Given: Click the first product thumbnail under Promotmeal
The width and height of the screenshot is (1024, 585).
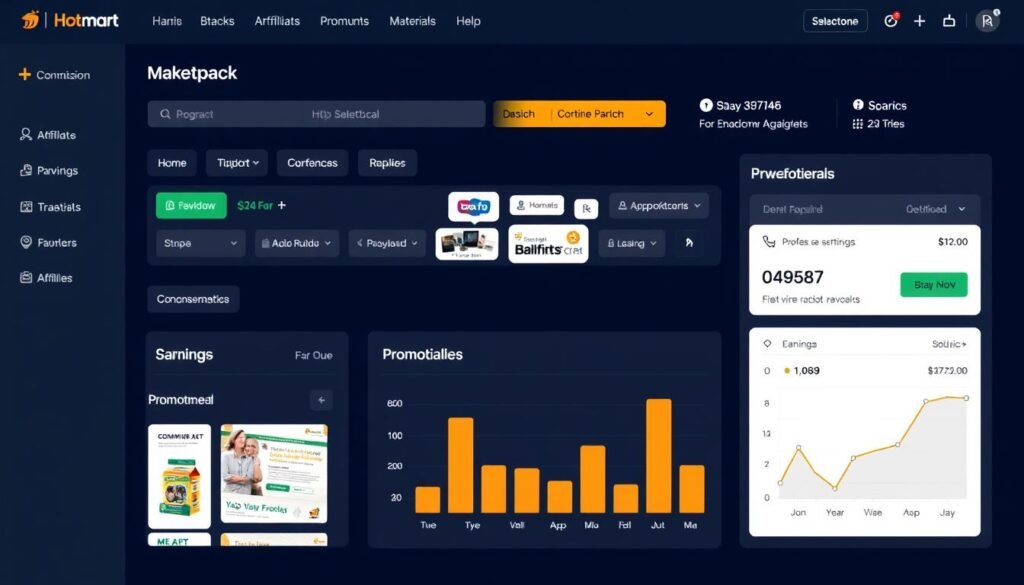Looking at the screenshot, I should click(180, 475).
